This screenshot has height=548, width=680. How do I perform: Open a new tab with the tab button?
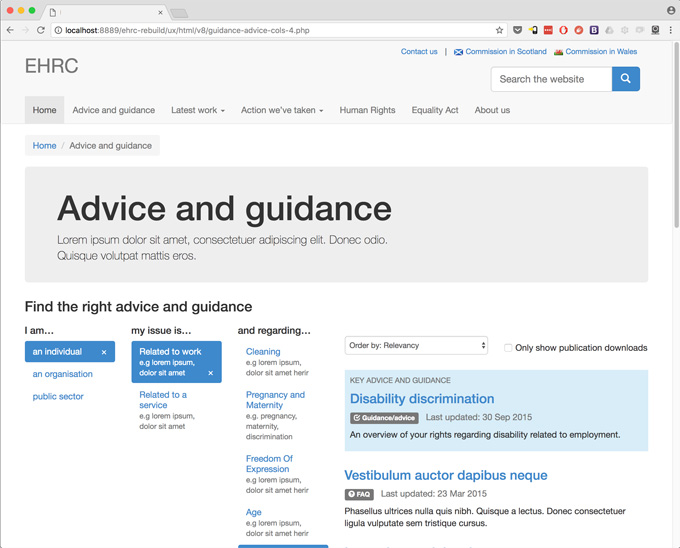[x=179, y=13]
